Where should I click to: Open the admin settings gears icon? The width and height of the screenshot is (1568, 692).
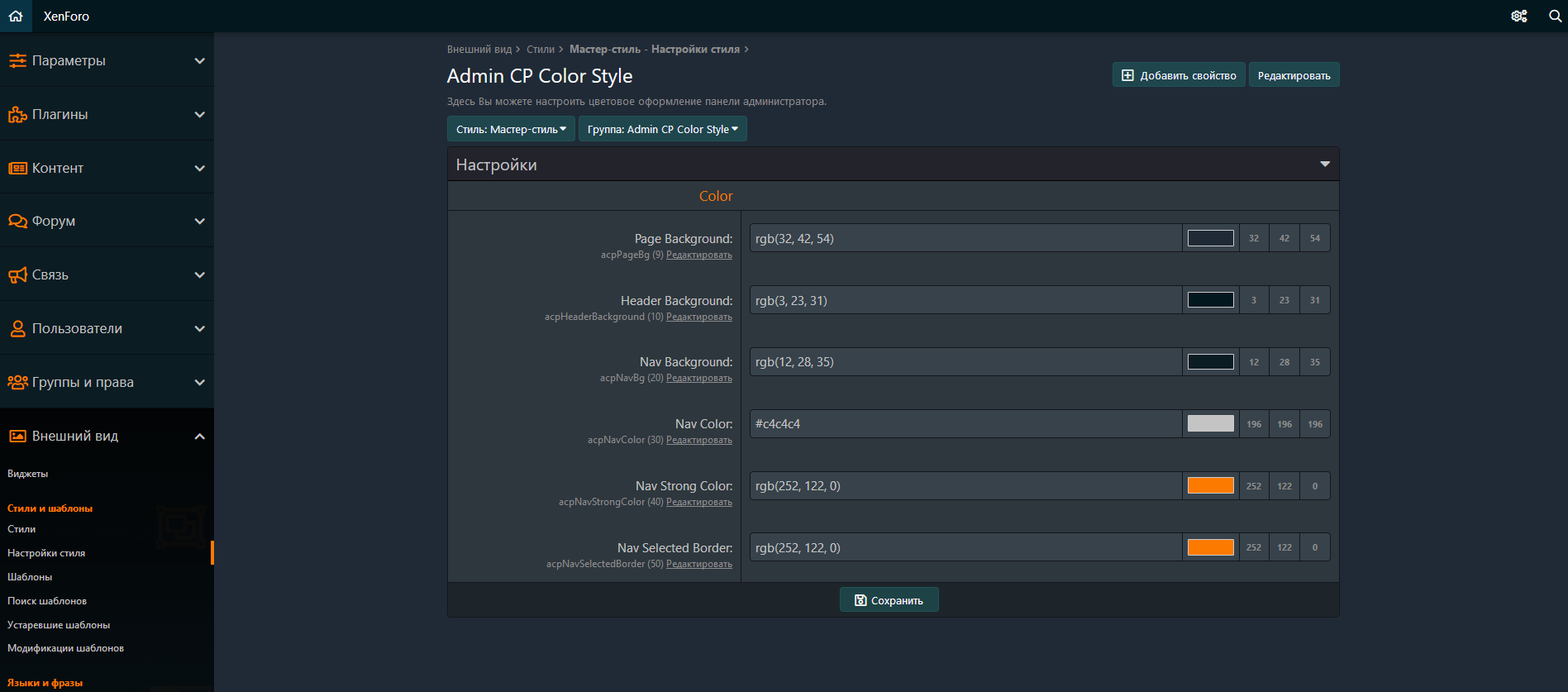pos(1518,16)
